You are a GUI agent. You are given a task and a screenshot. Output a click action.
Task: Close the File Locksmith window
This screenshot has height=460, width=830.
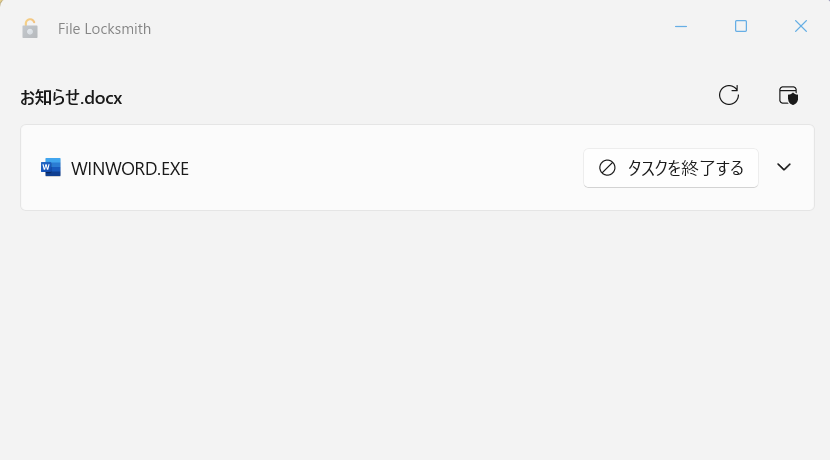[x=800, y=27]
